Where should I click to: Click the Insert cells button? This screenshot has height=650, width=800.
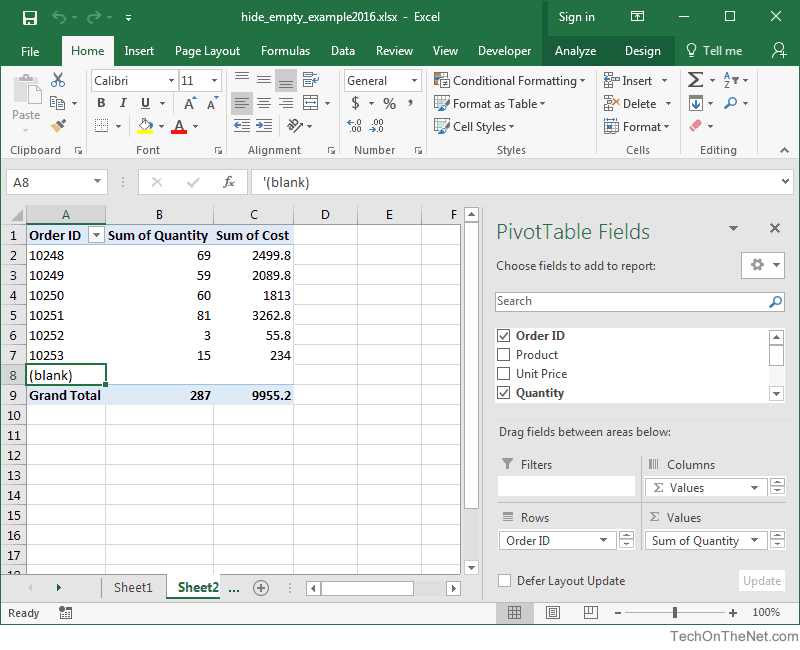pos(629,81)
